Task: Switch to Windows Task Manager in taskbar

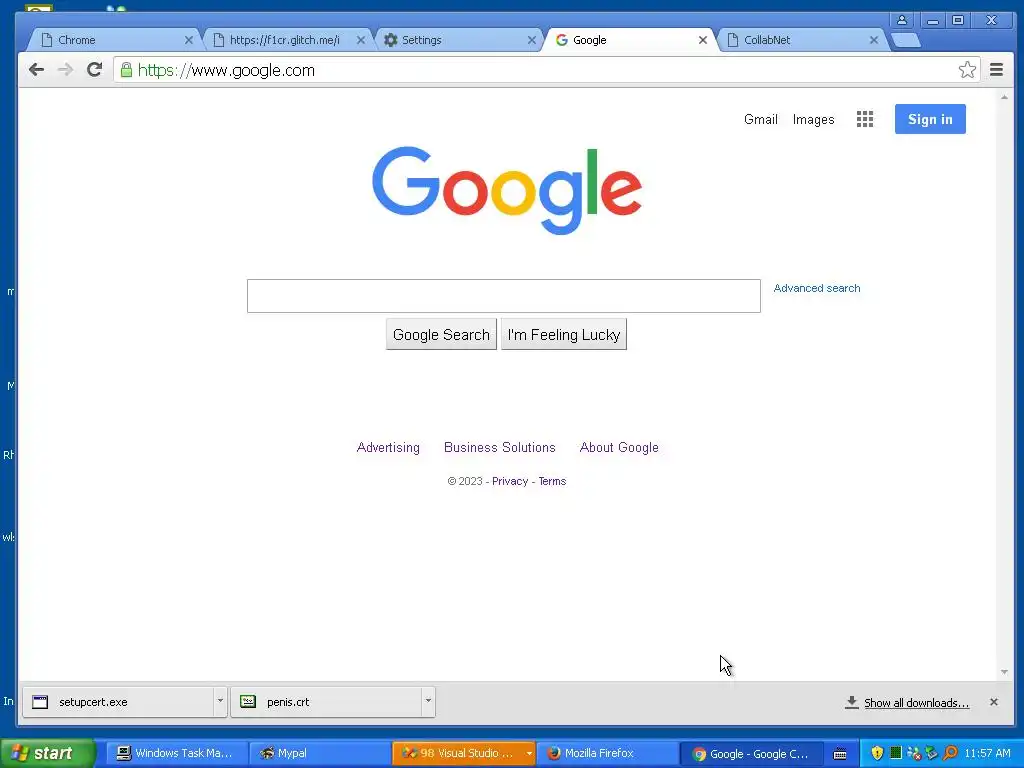Action: (176, 754)
